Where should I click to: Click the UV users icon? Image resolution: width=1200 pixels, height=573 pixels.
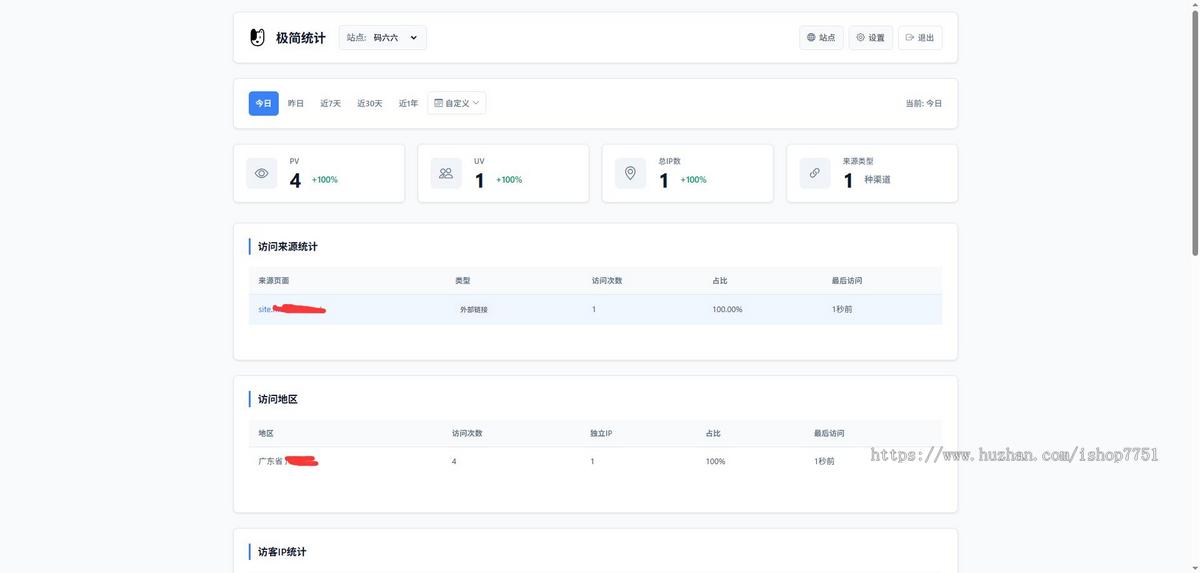446,173
